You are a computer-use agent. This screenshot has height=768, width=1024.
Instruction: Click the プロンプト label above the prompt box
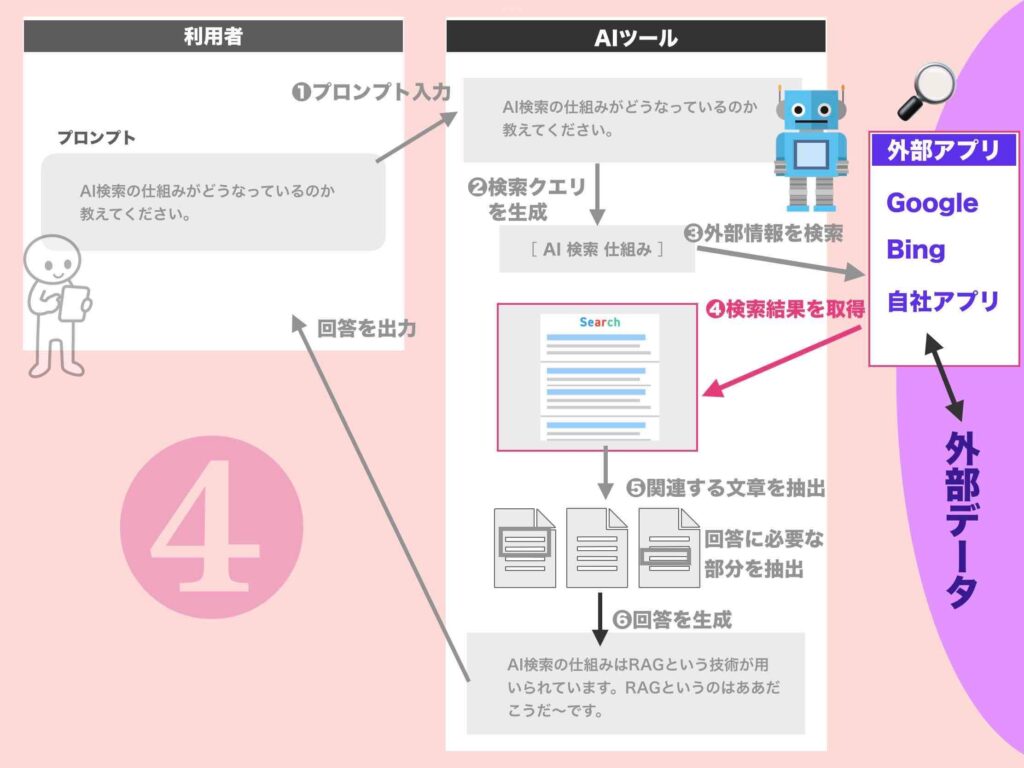click(x=97, y=138)
